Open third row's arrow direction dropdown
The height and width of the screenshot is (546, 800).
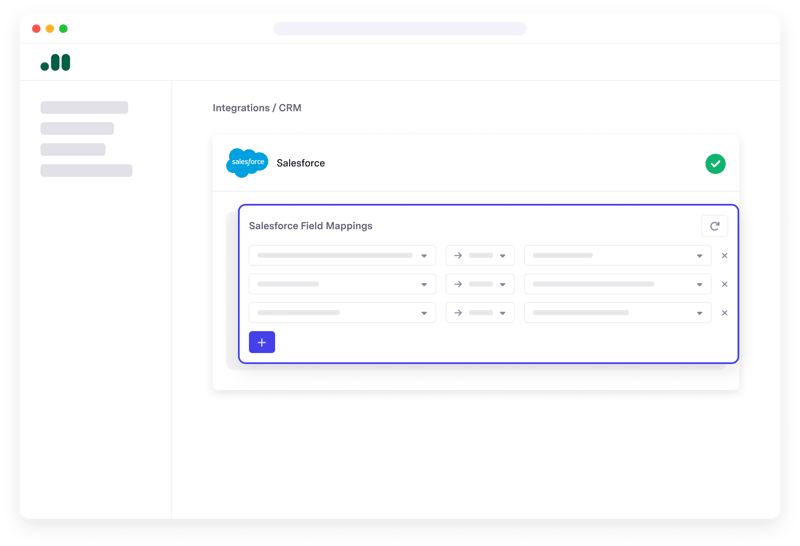click(x=480, y=313)
